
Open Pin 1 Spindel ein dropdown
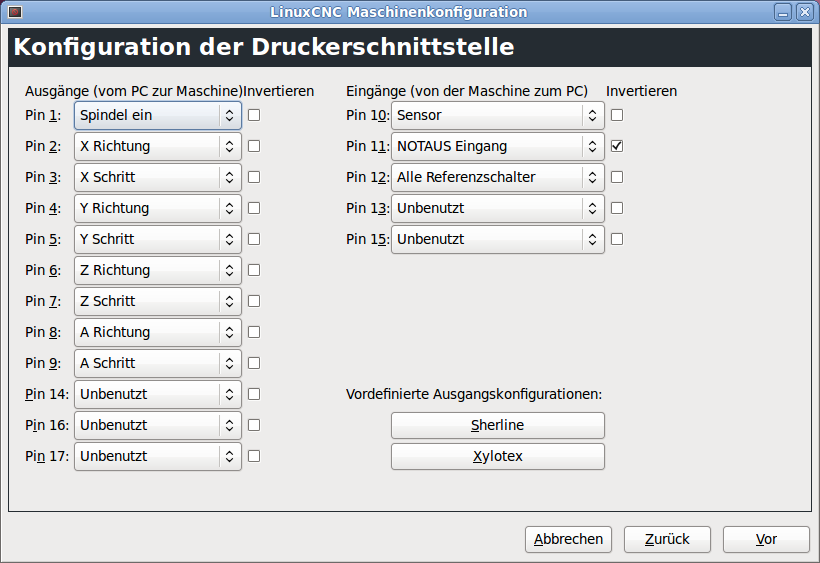pos(158,115)
